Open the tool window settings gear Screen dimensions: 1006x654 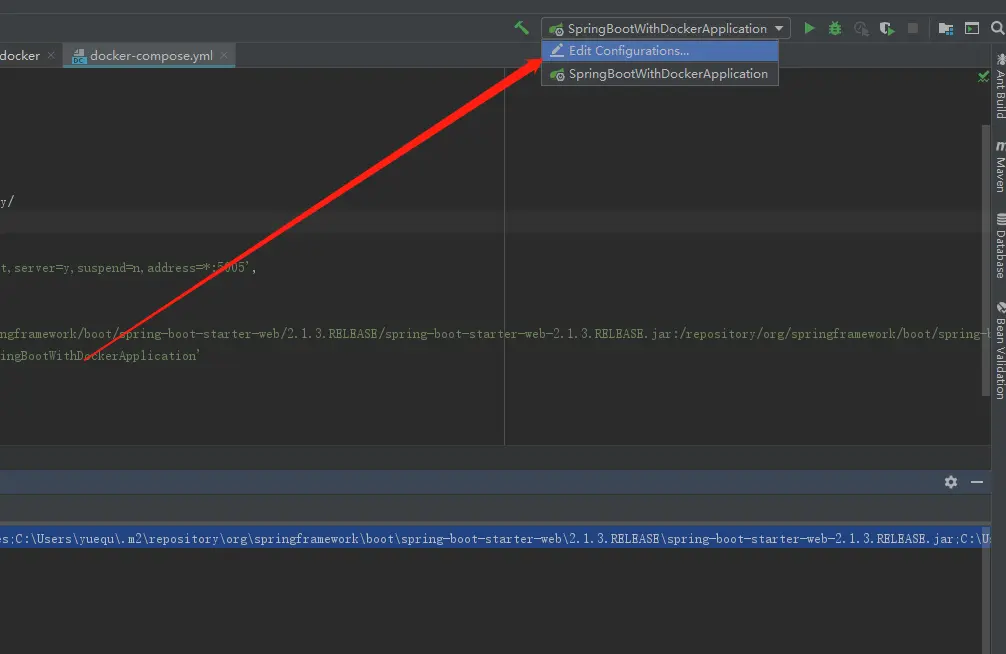point(951,482)
